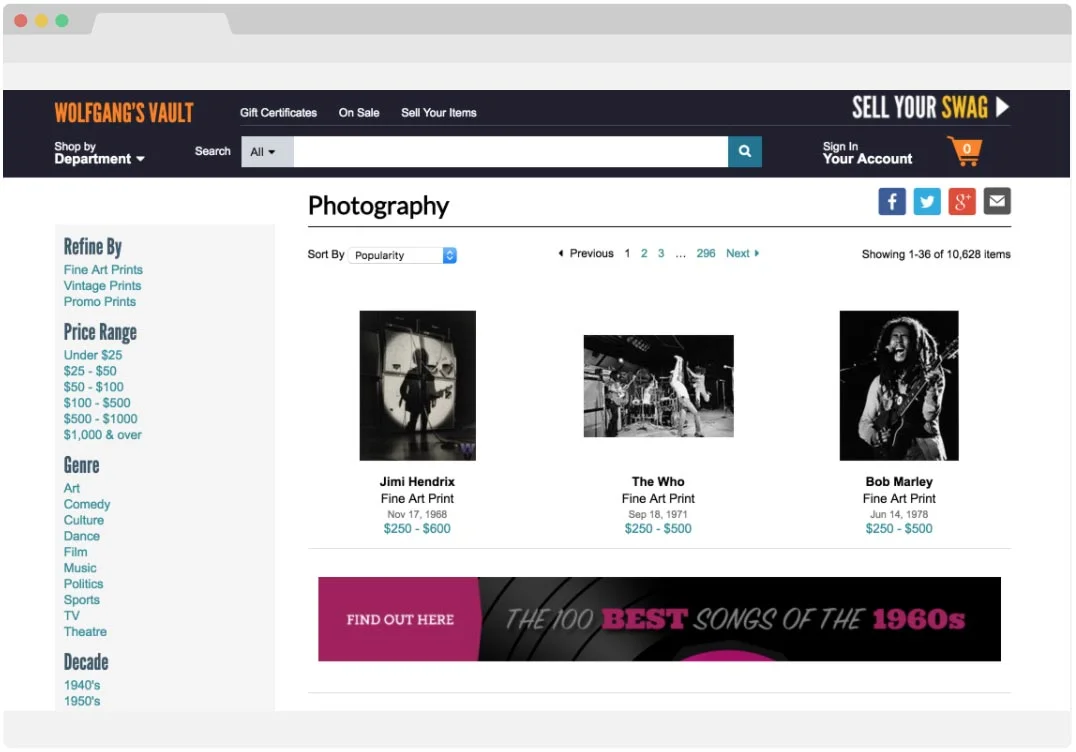Click the Jimi Hendrix title link

pos(417,482)
